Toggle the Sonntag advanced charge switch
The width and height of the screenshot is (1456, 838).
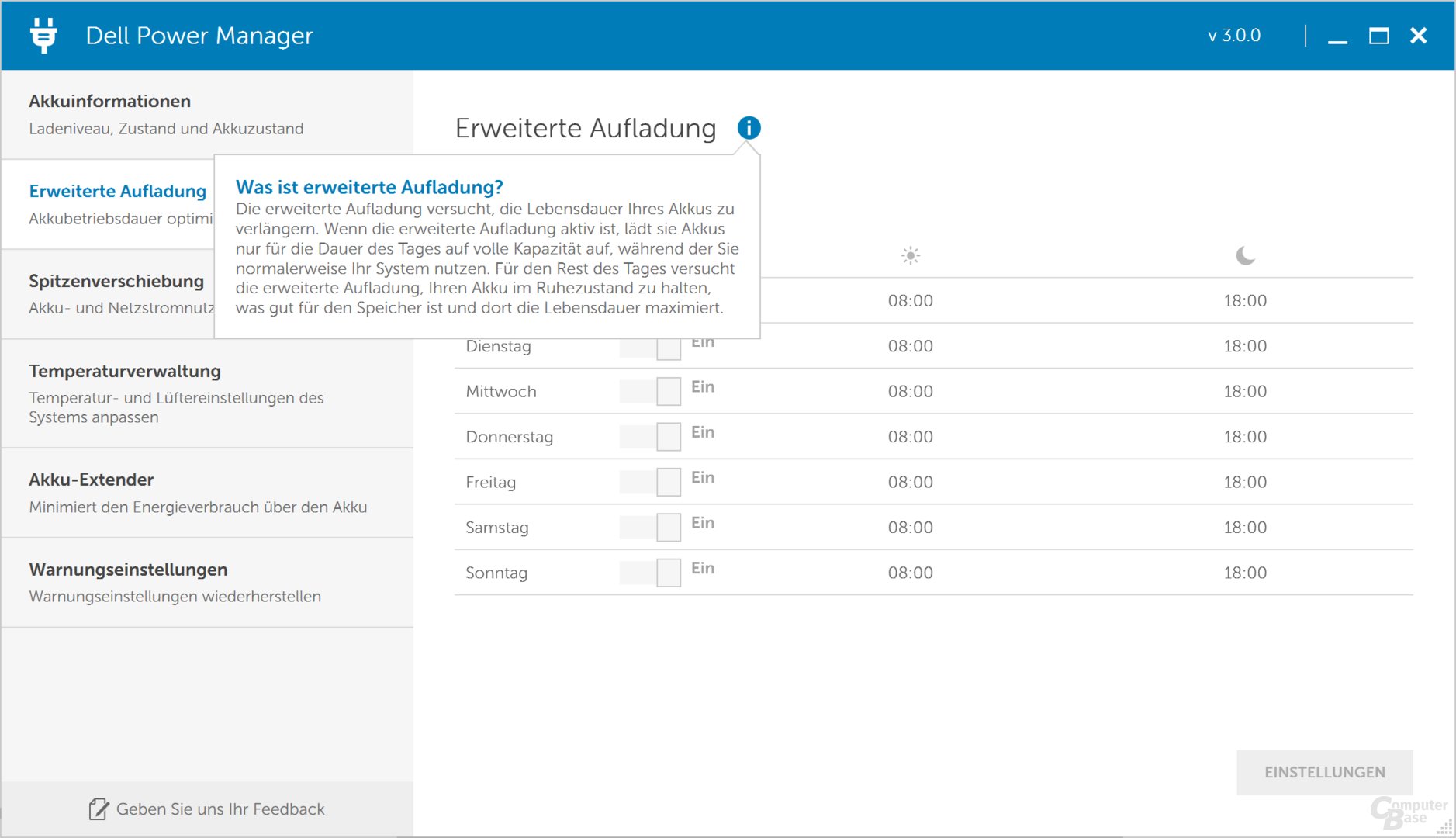pyautogui.click(x=650, y=573)
